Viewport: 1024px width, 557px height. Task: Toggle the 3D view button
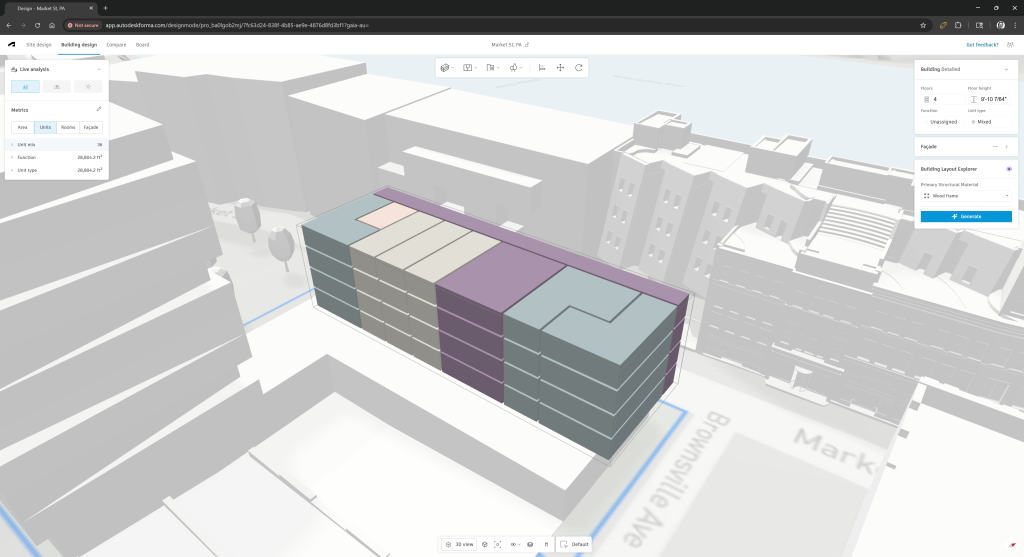click(x=460, y=544)
